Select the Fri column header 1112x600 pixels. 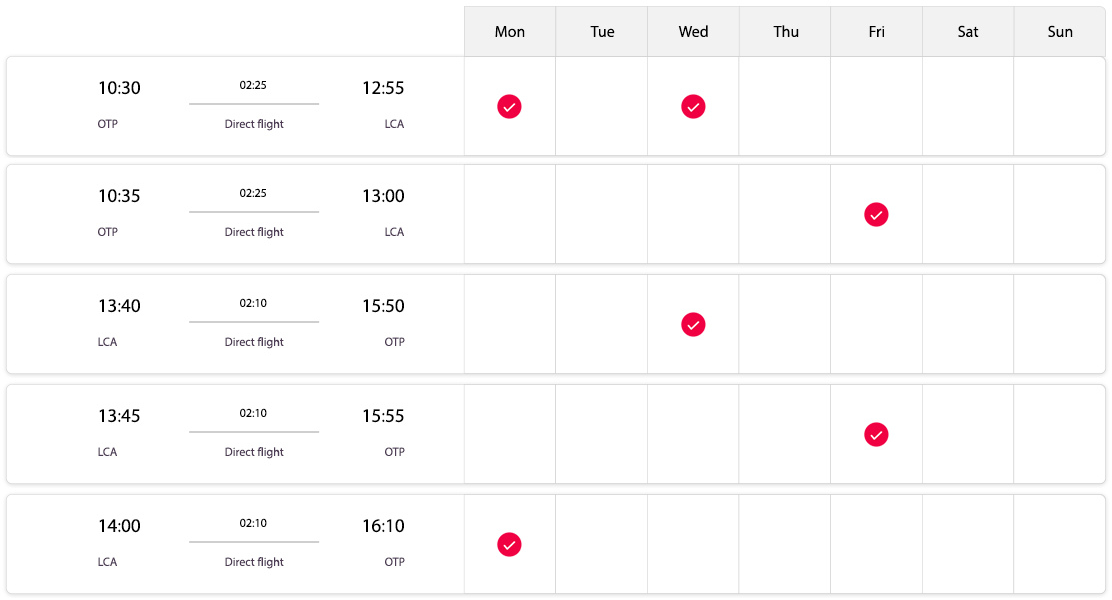click(x=877, y=31)
